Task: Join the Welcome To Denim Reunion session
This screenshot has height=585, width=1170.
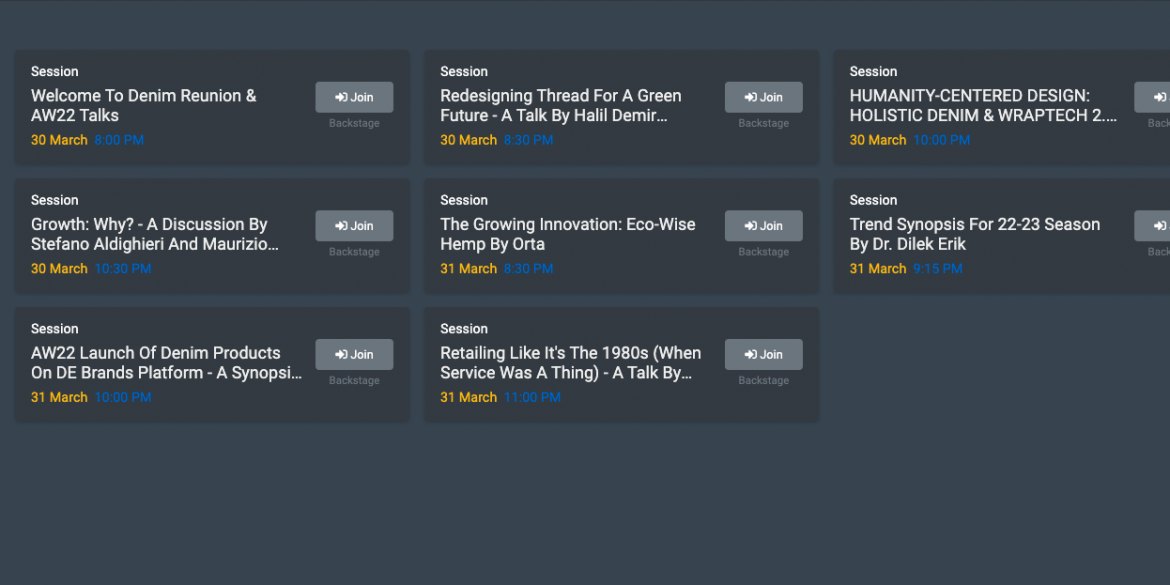Action: tap(354, 97)
